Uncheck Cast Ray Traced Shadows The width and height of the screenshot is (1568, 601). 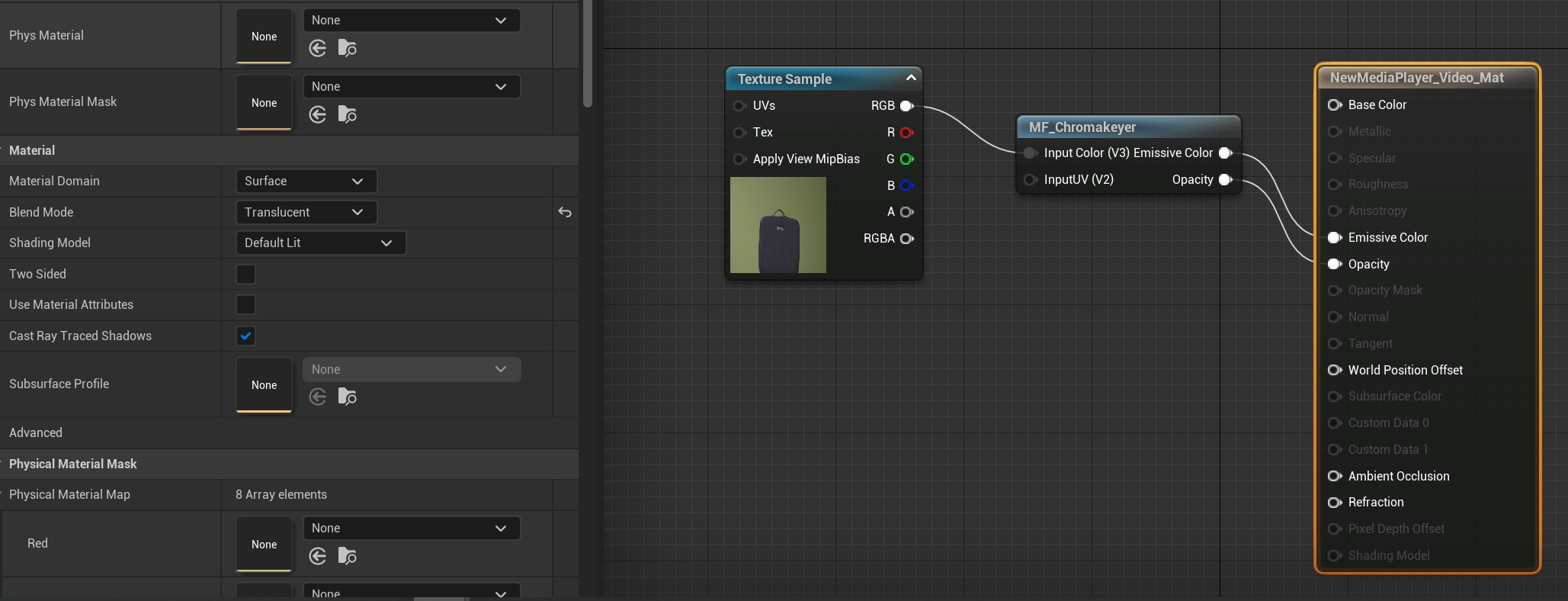coord(245,336)
